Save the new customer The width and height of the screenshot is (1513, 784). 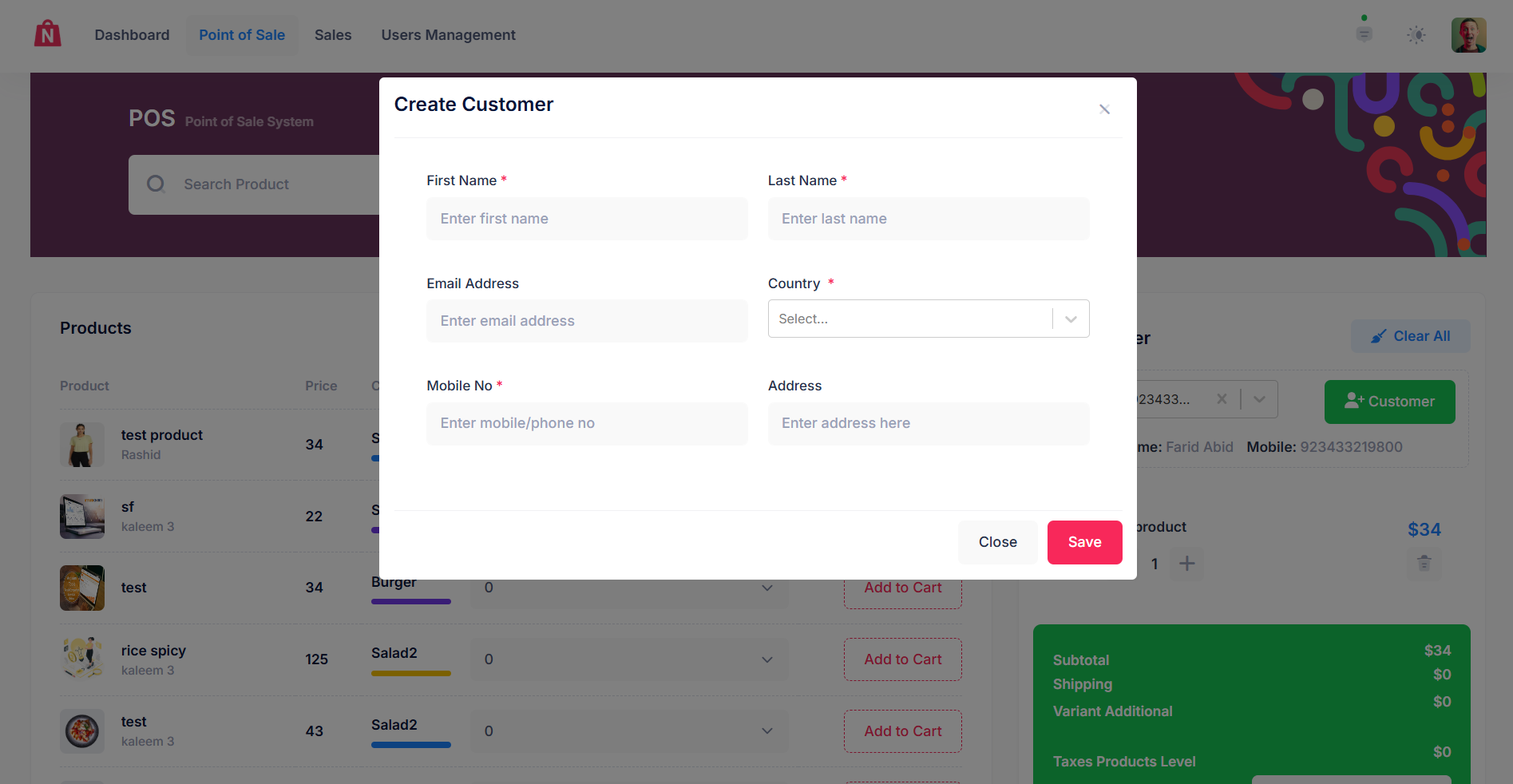(x=1084, y=542)
